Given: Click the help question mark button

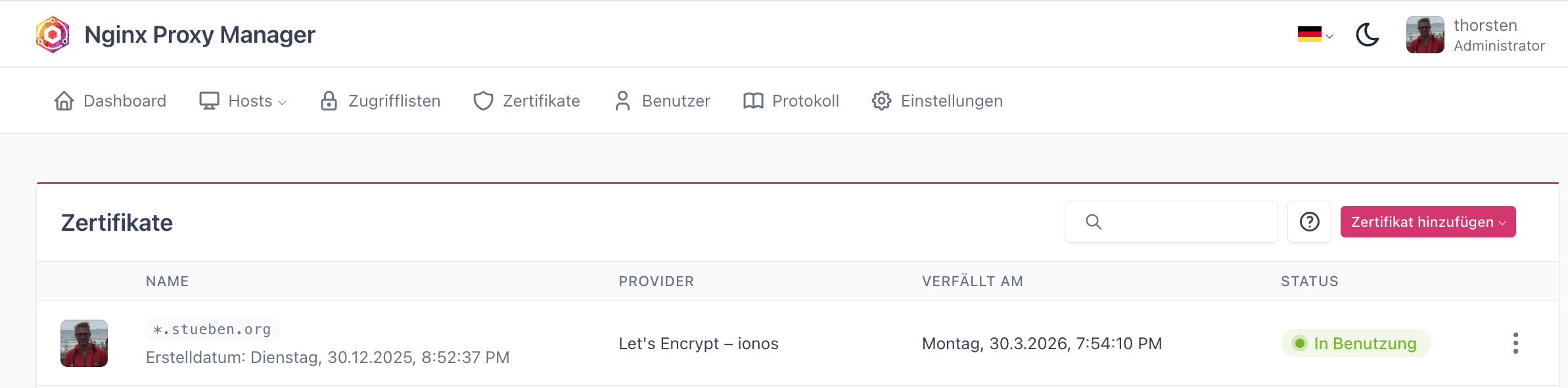Looking at the screenshot, I should pos(1309,222).
